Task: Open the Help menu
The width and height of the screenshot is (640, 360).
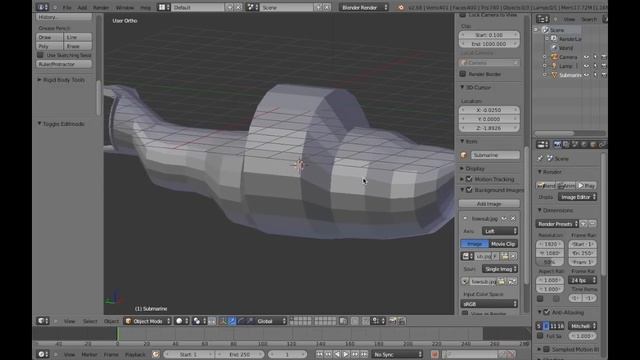Action: click(x=145, y=7)
